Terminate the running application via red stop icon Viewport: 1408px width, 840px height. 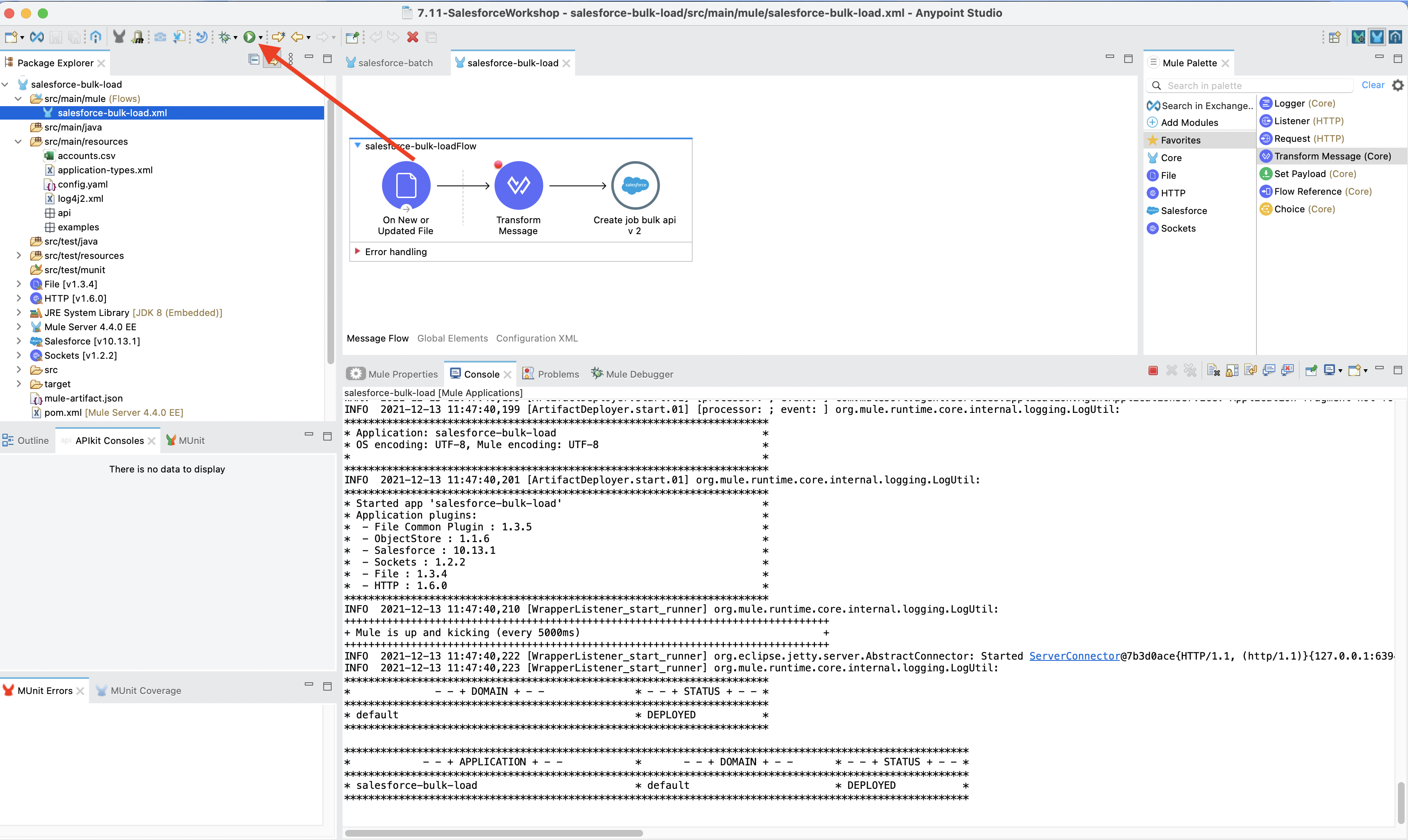coord(1153,370)
